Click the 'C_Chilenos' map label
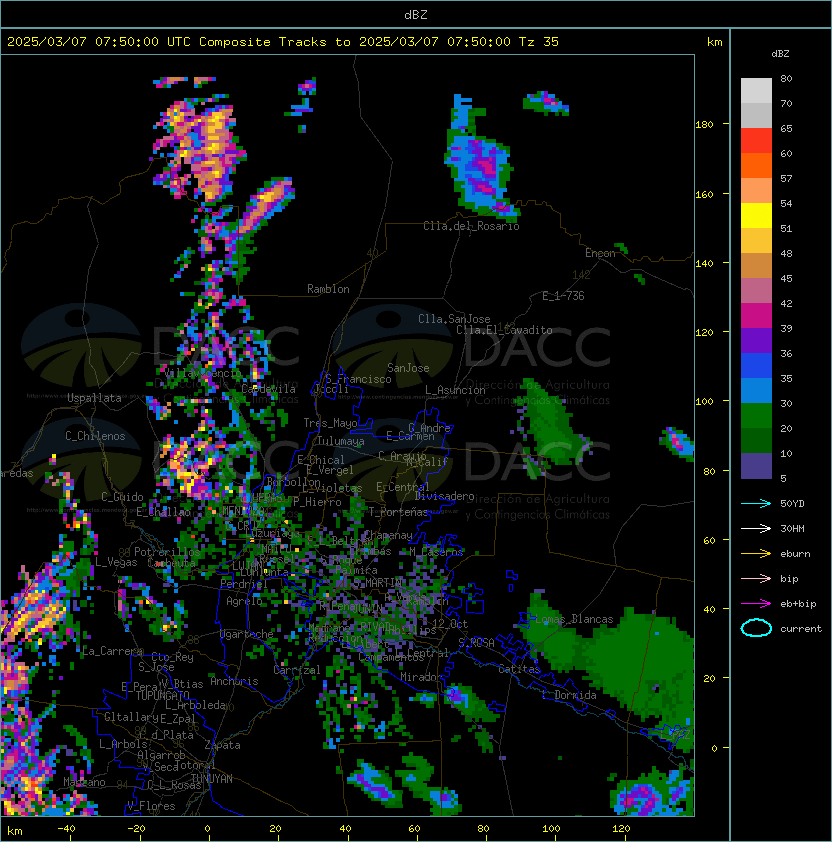 [x=95, y=436]
